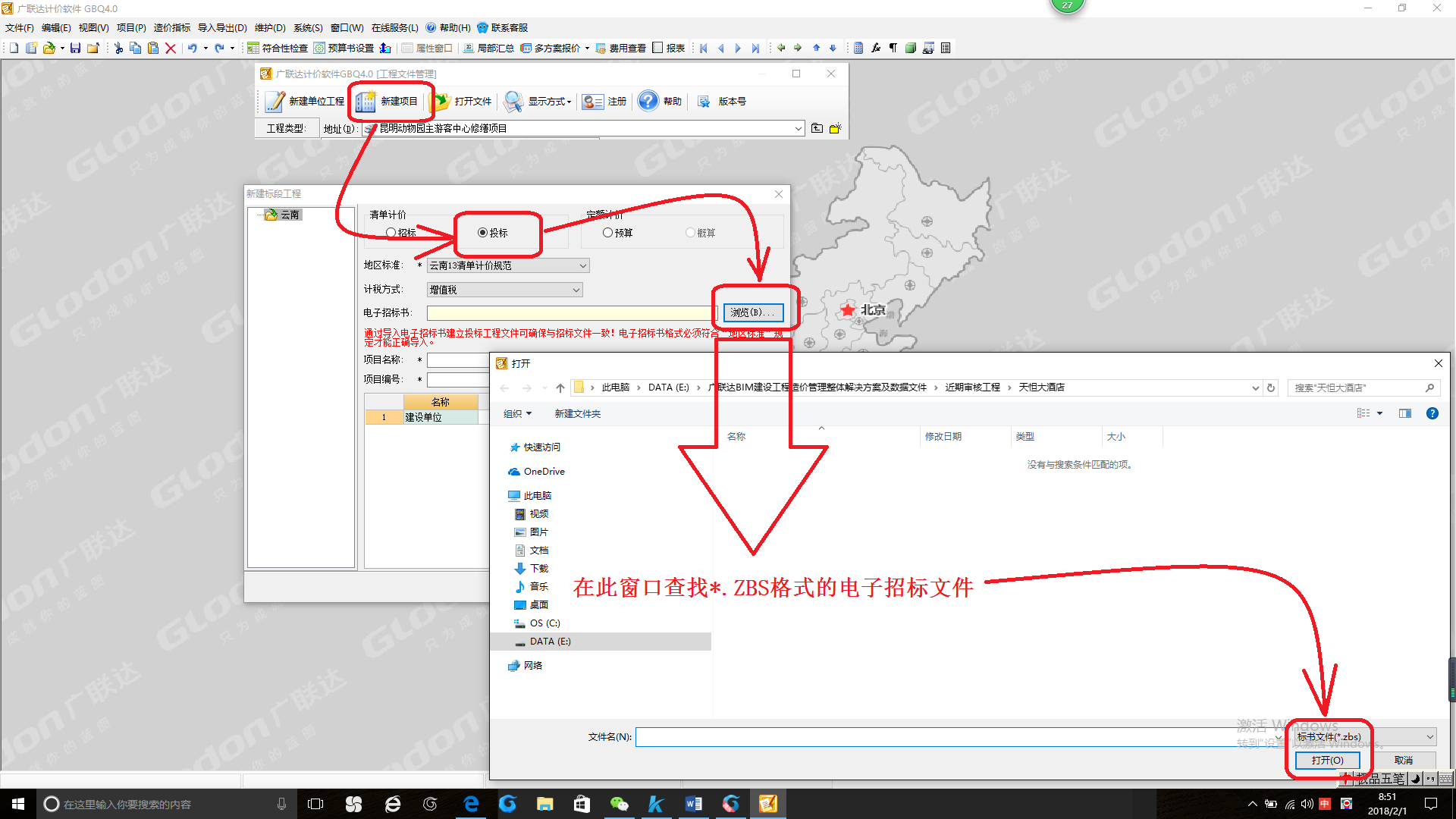This screenshot has height=819, width=1456.
Task: Click the 打开(O) button
Action: (x=1327, y=760)
